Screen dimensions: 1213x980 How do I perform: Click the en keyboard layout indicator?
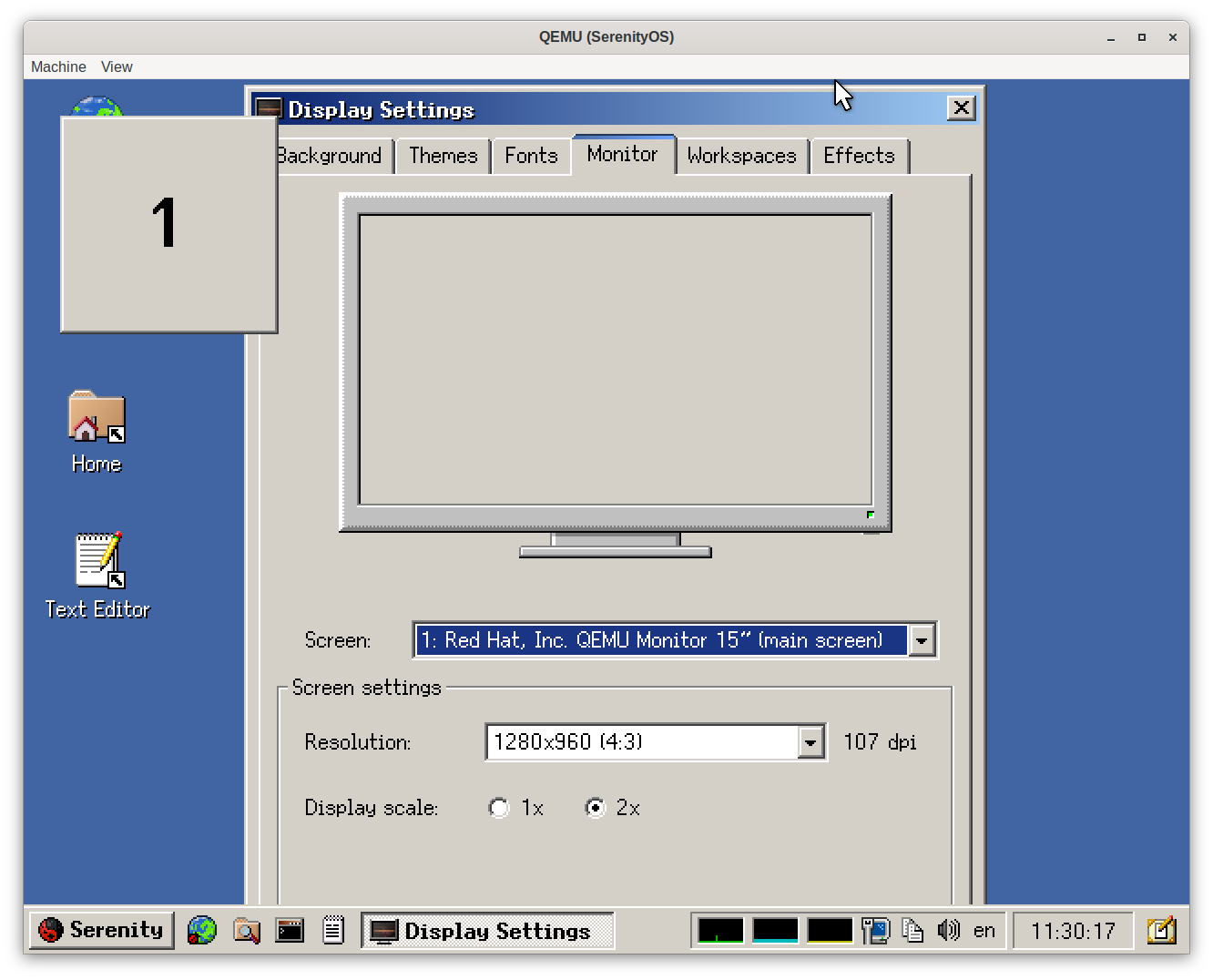tap(984, 930)
